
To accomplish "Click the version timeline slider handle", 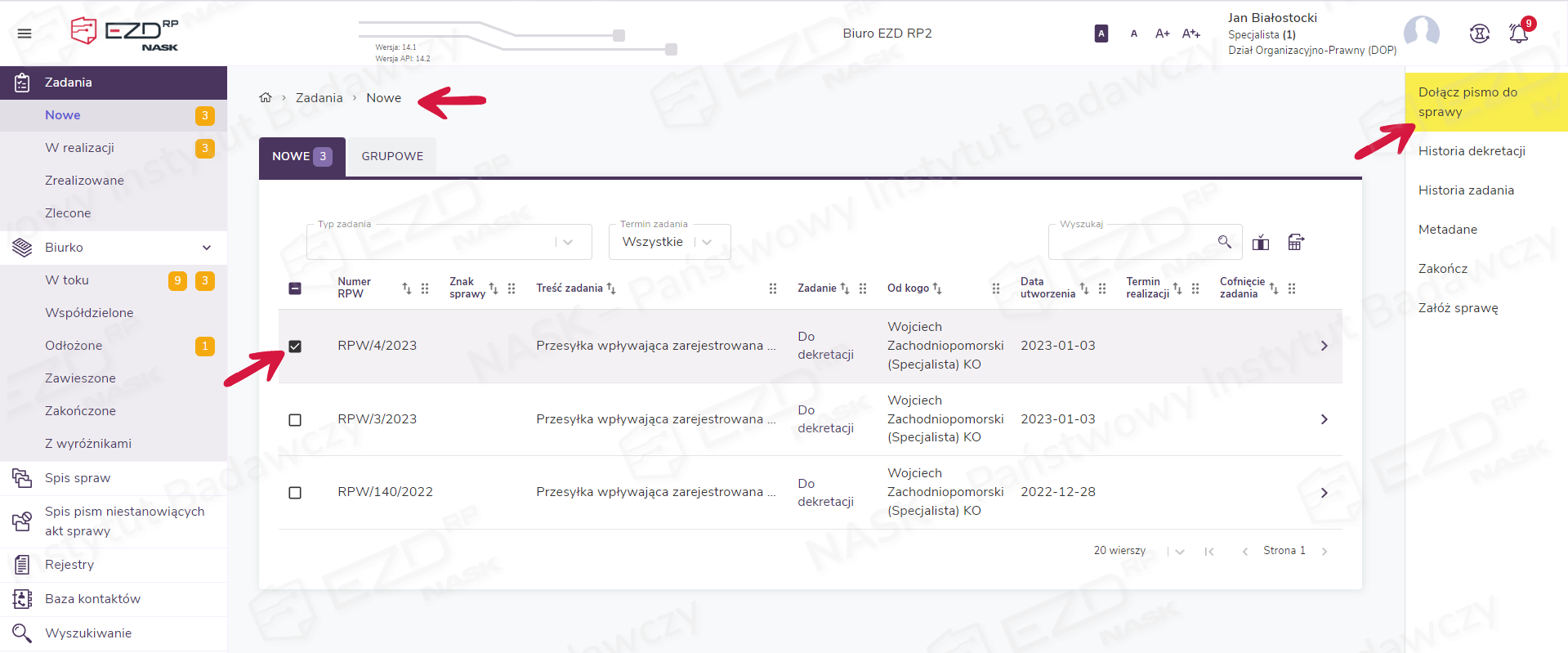I will click(x=619, y=35).
